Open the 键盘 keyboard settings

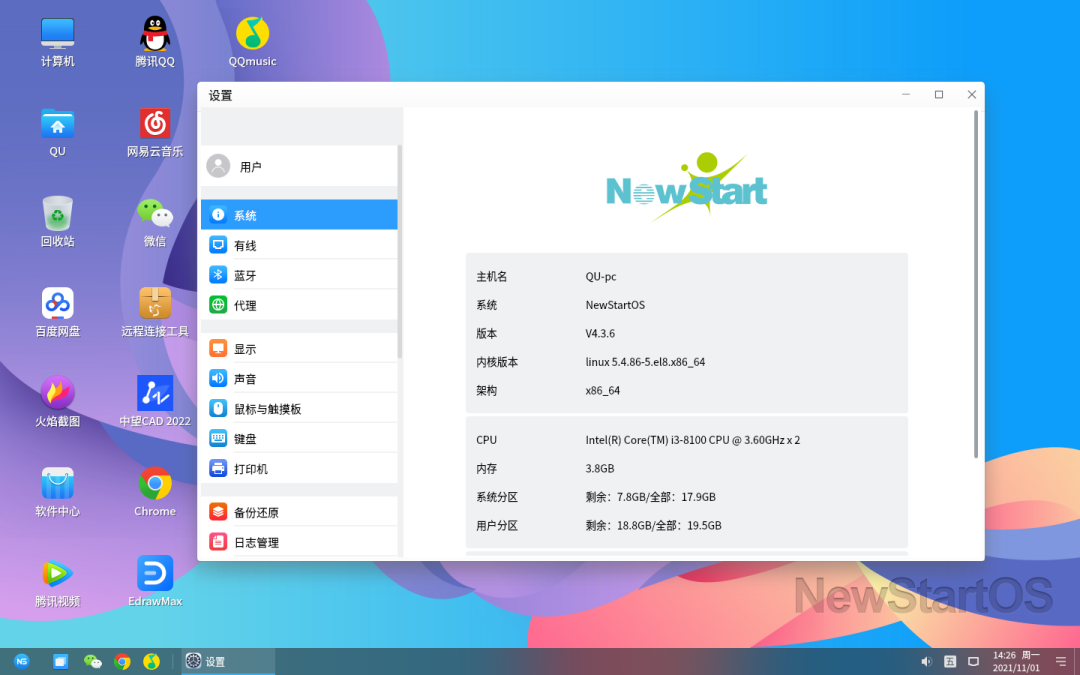(x=300, y=438)
